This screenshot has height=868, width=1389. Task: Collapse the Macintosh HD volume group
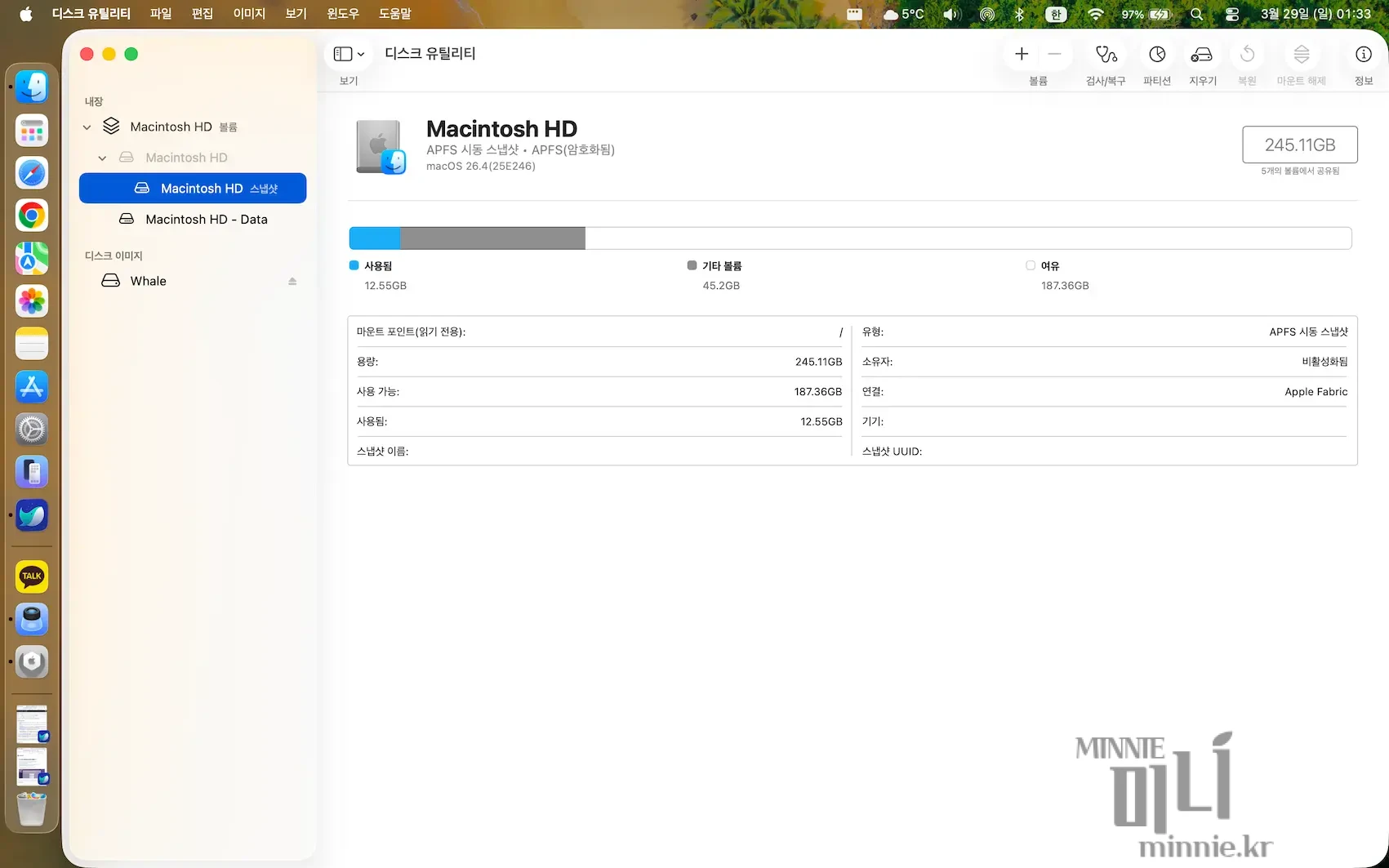(87, 127)
